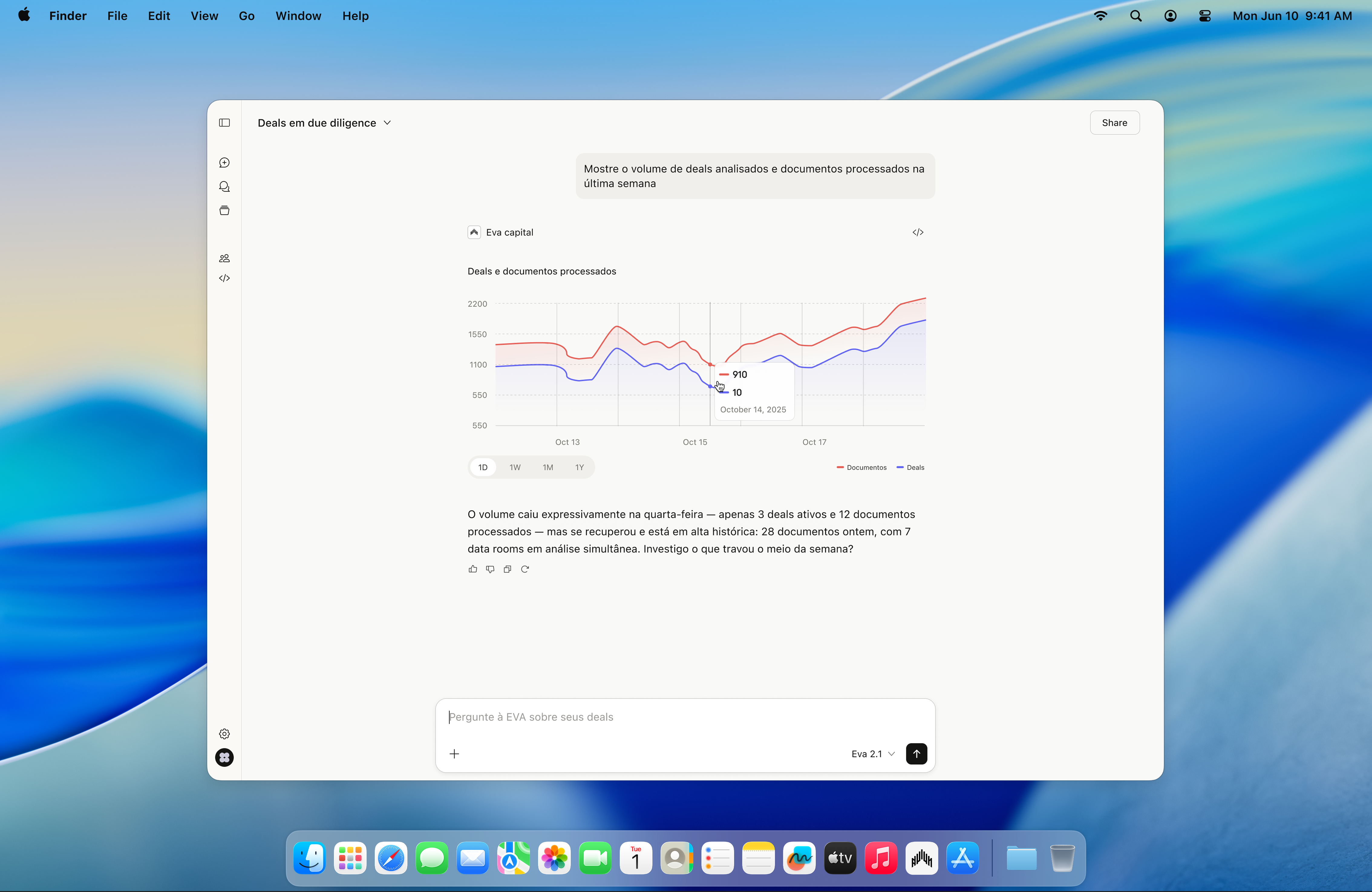Toggle the sidebar panel icon

pos(224,123)
